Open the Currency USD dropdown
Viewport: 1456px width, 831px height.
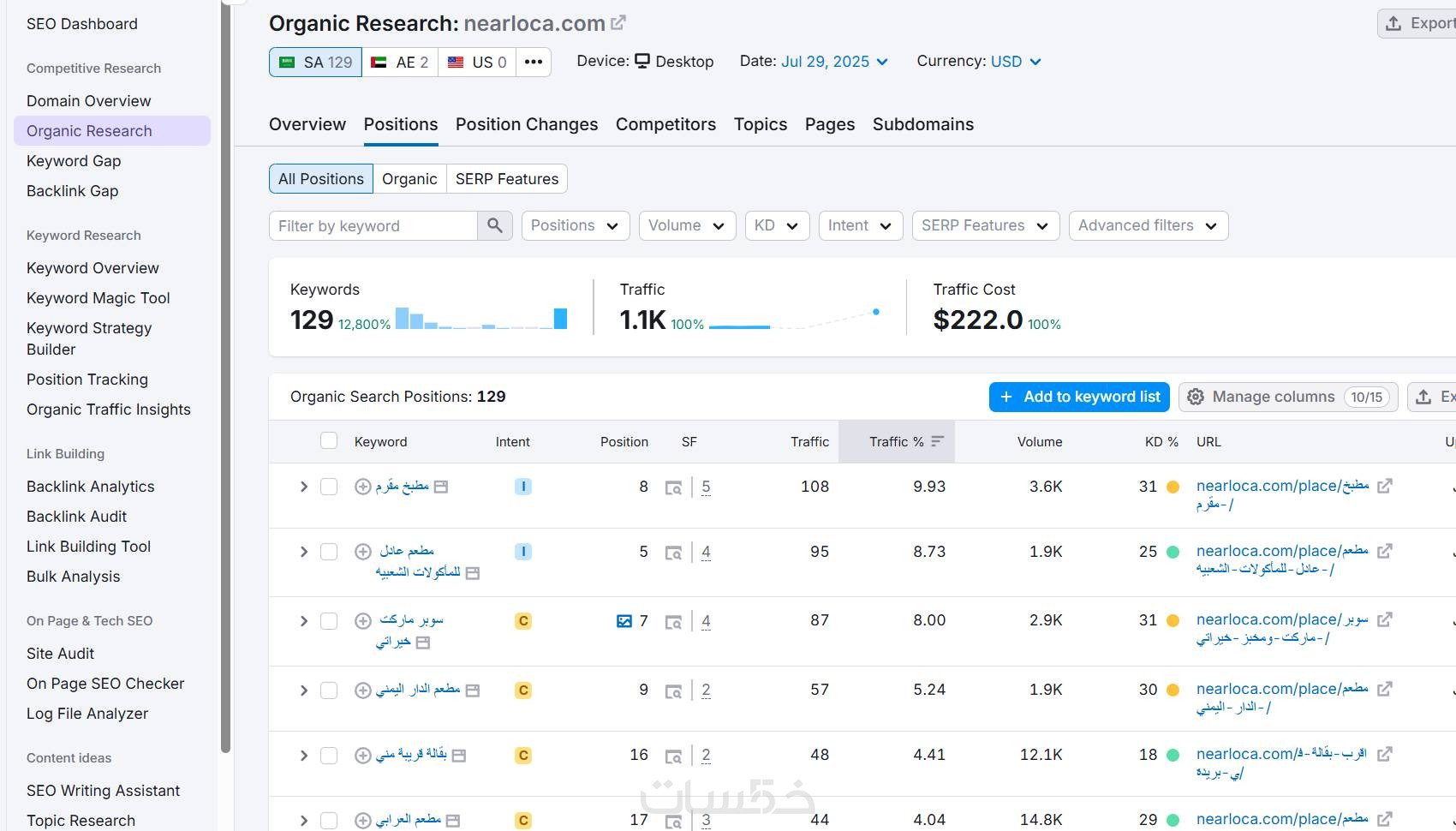[x=1016, y=62]
